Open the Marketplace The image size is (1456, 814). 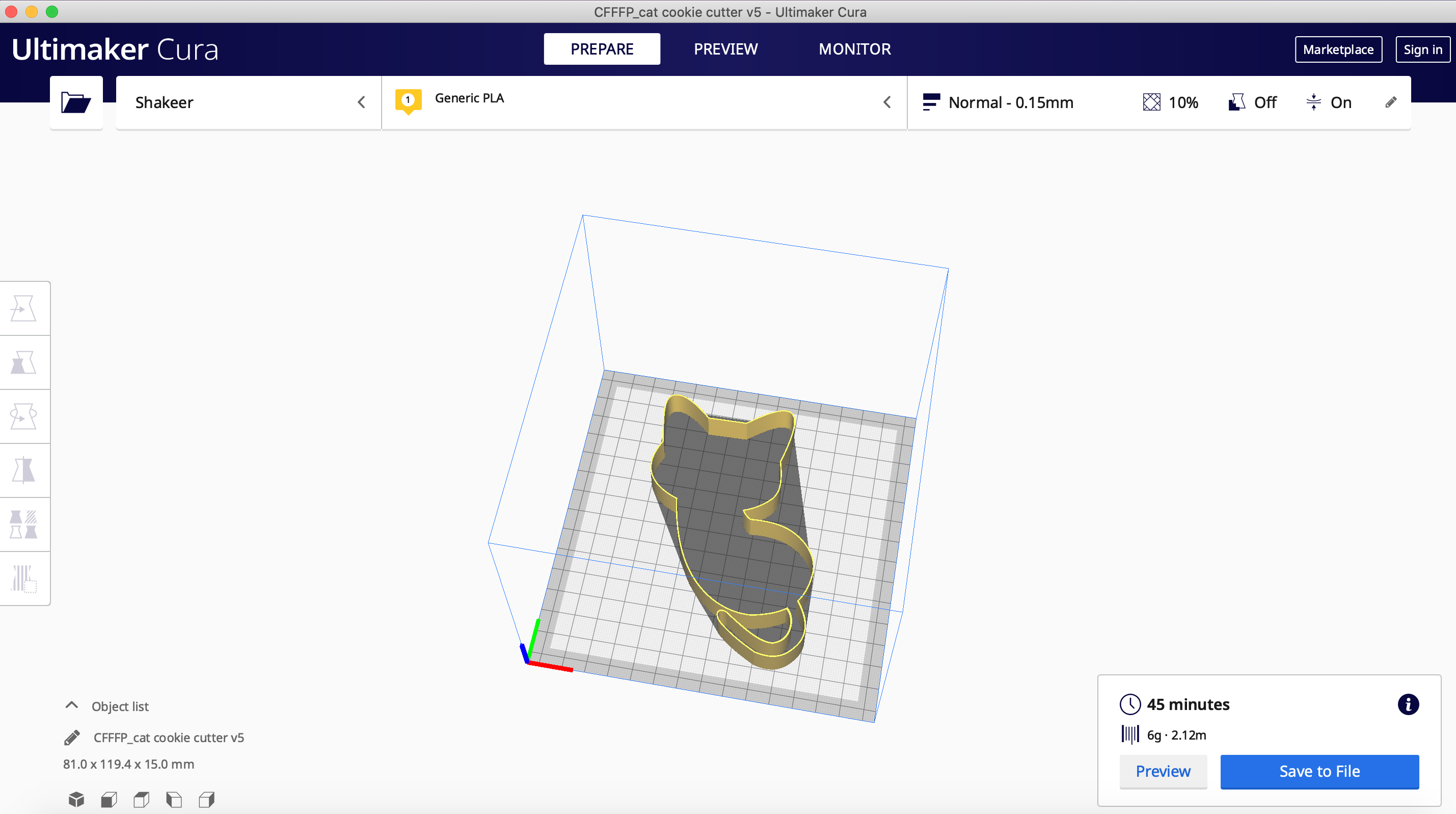[x=1338, y=50]
